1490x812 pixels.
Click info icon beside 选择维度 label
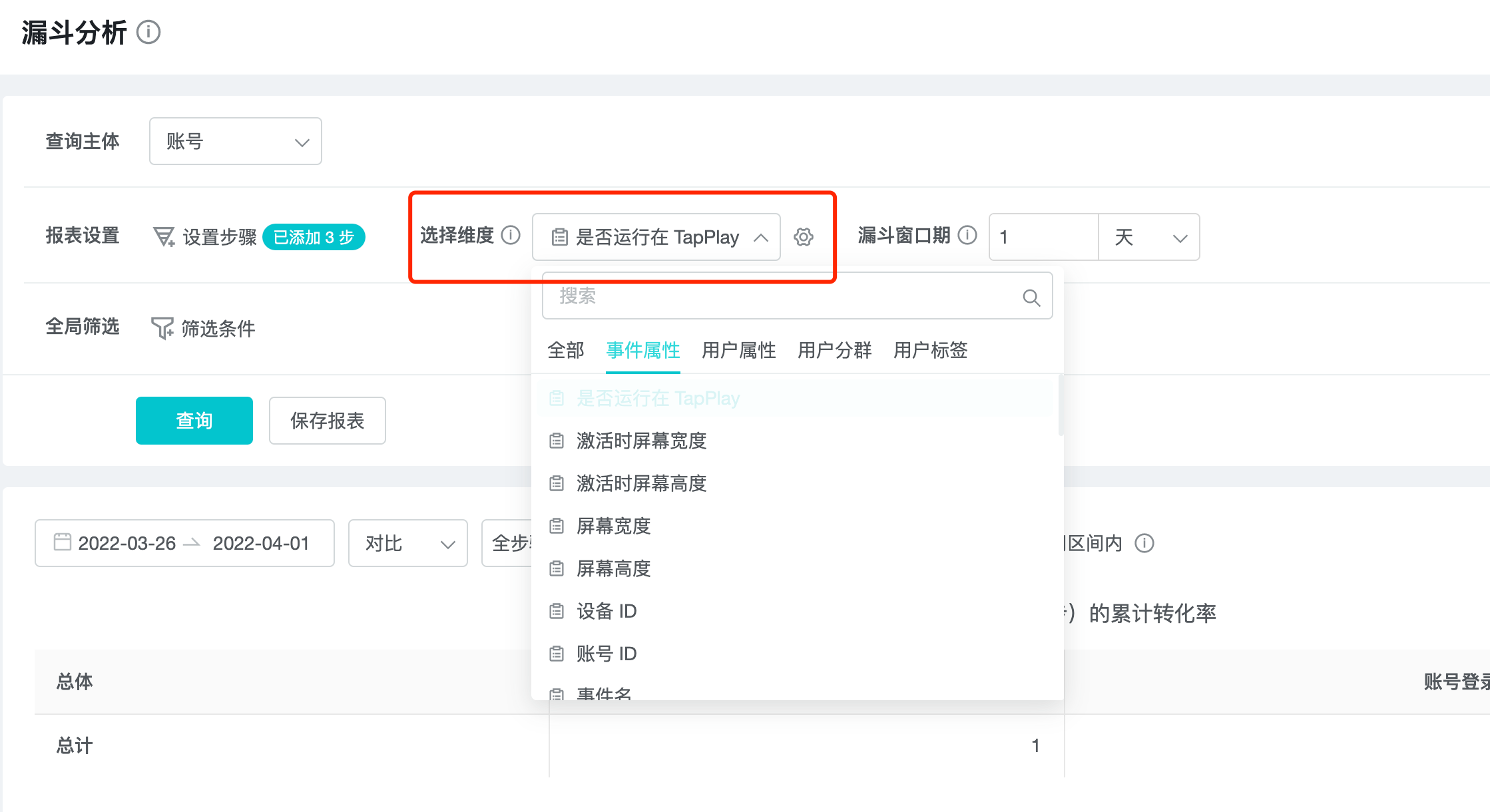511,235
